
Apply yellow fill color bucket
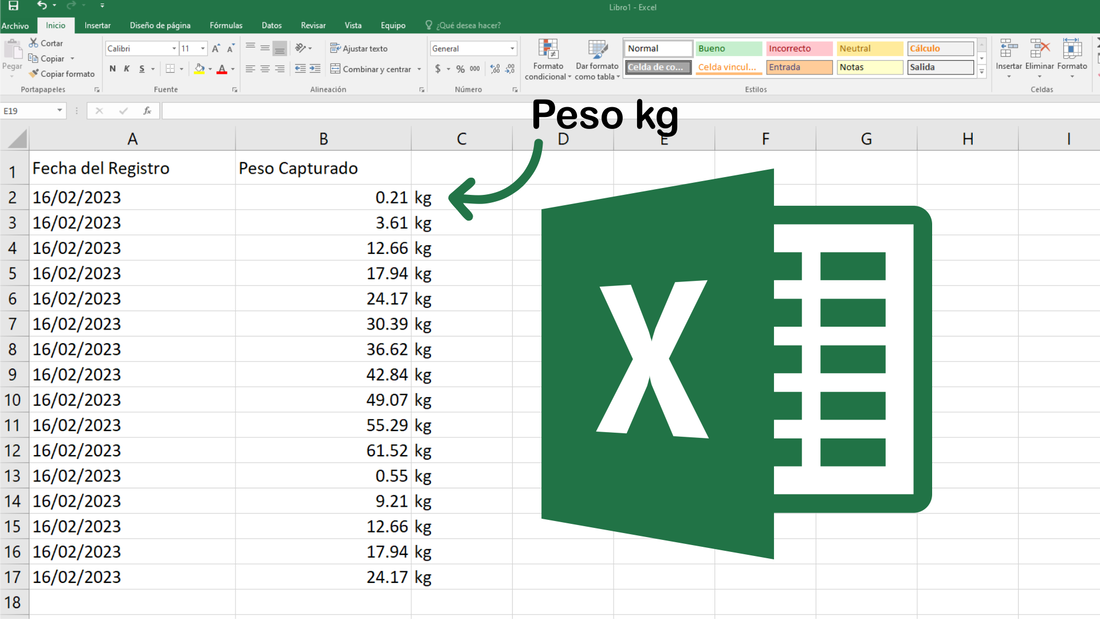pos(199,69)
